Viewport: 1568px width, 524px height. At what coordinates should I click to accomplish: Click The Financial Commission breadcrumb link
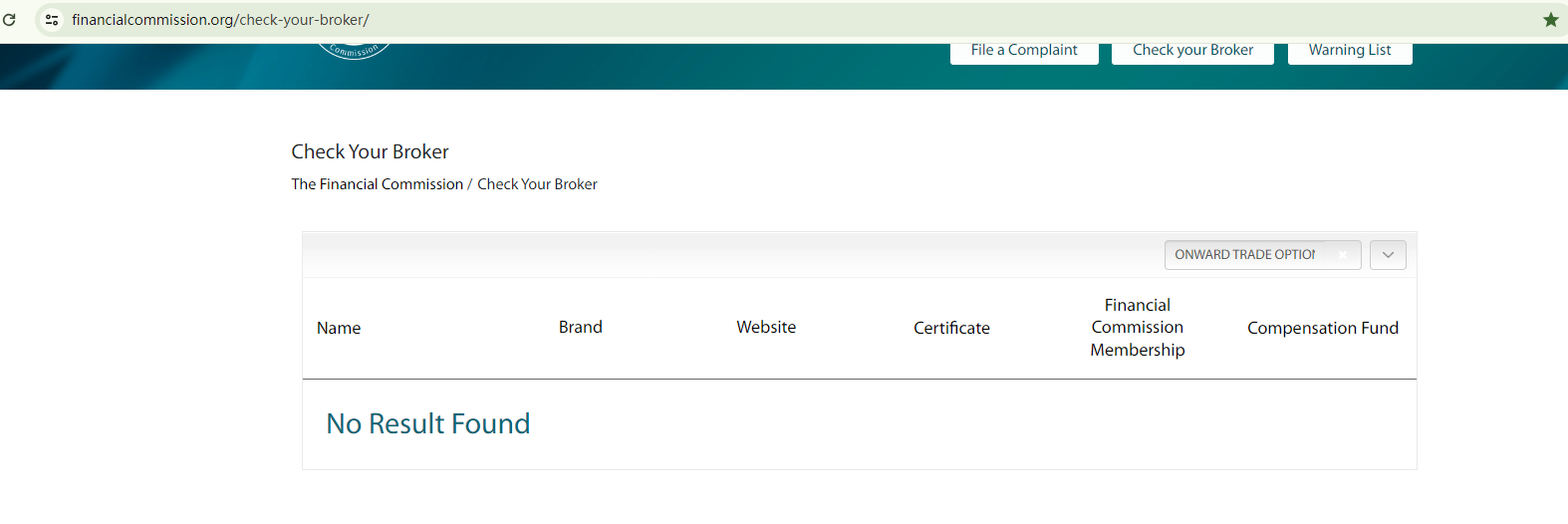(x=377, y=184)
